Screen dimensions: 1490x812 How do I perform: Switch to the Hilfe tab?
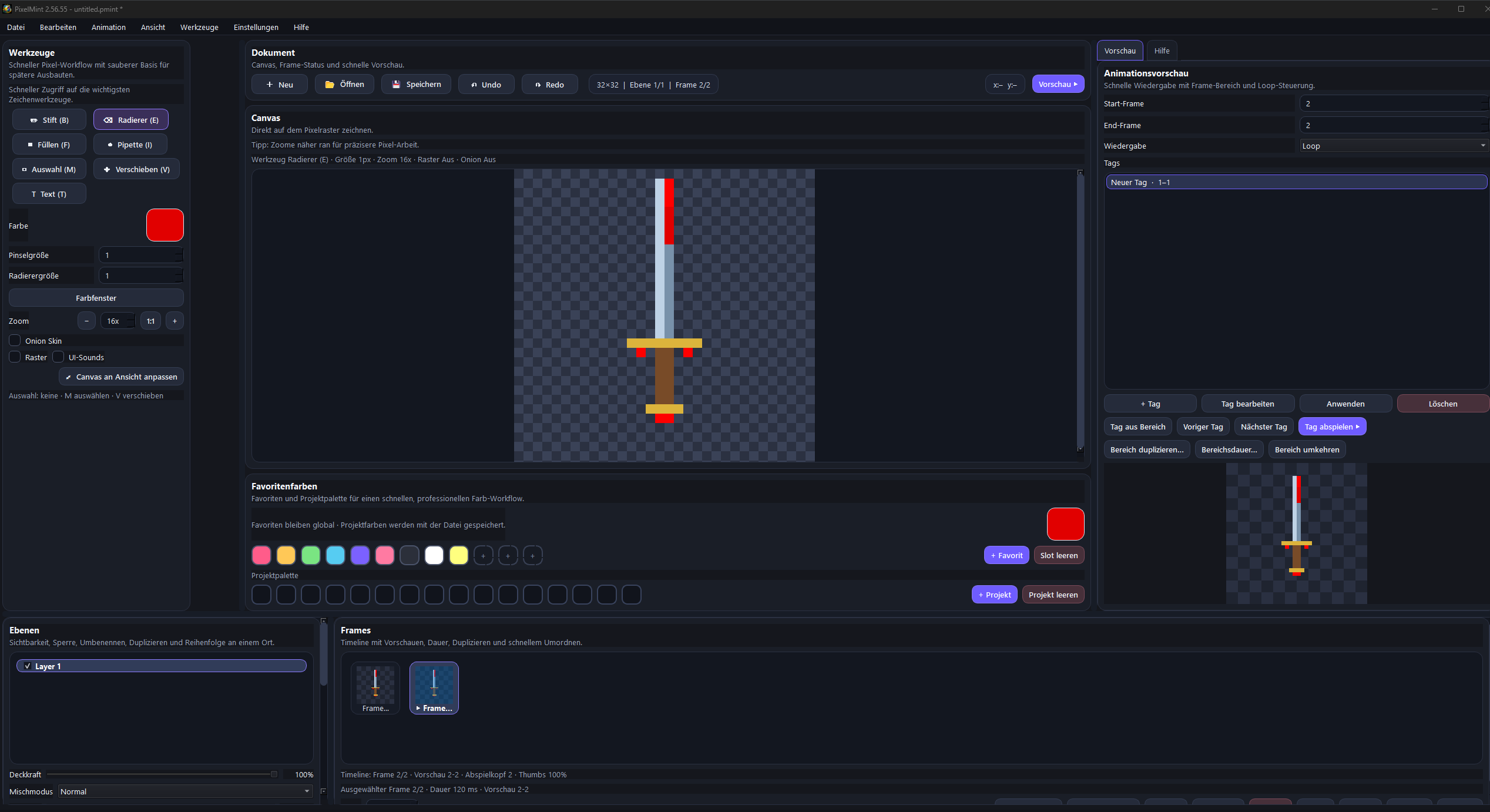pos(1162,51)
